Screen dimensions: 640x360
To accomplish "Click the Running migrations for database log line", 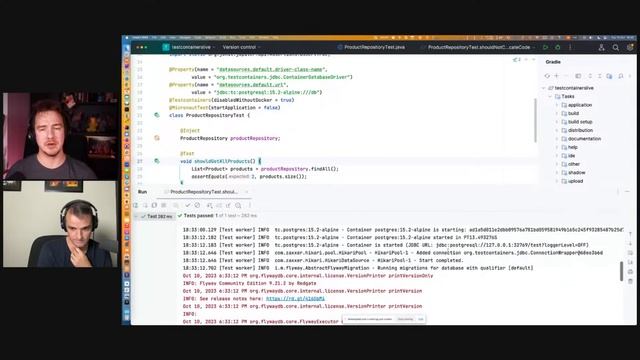I will click(x=358, y=268).
